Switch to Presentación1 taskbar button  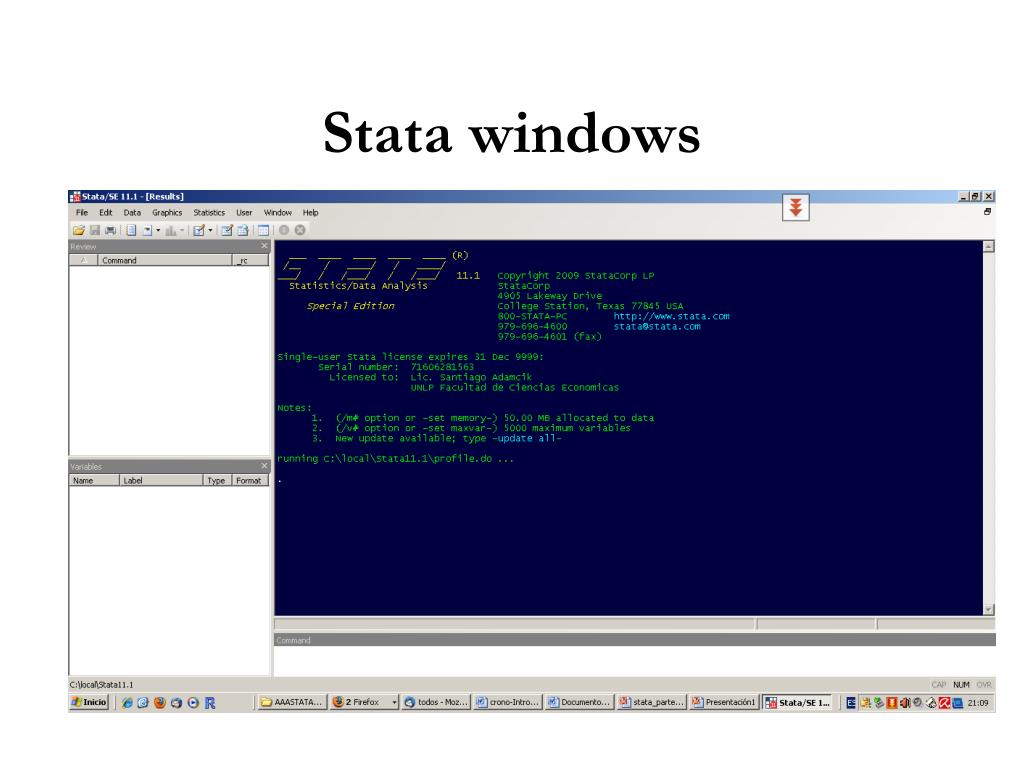(x=724, y=702)
